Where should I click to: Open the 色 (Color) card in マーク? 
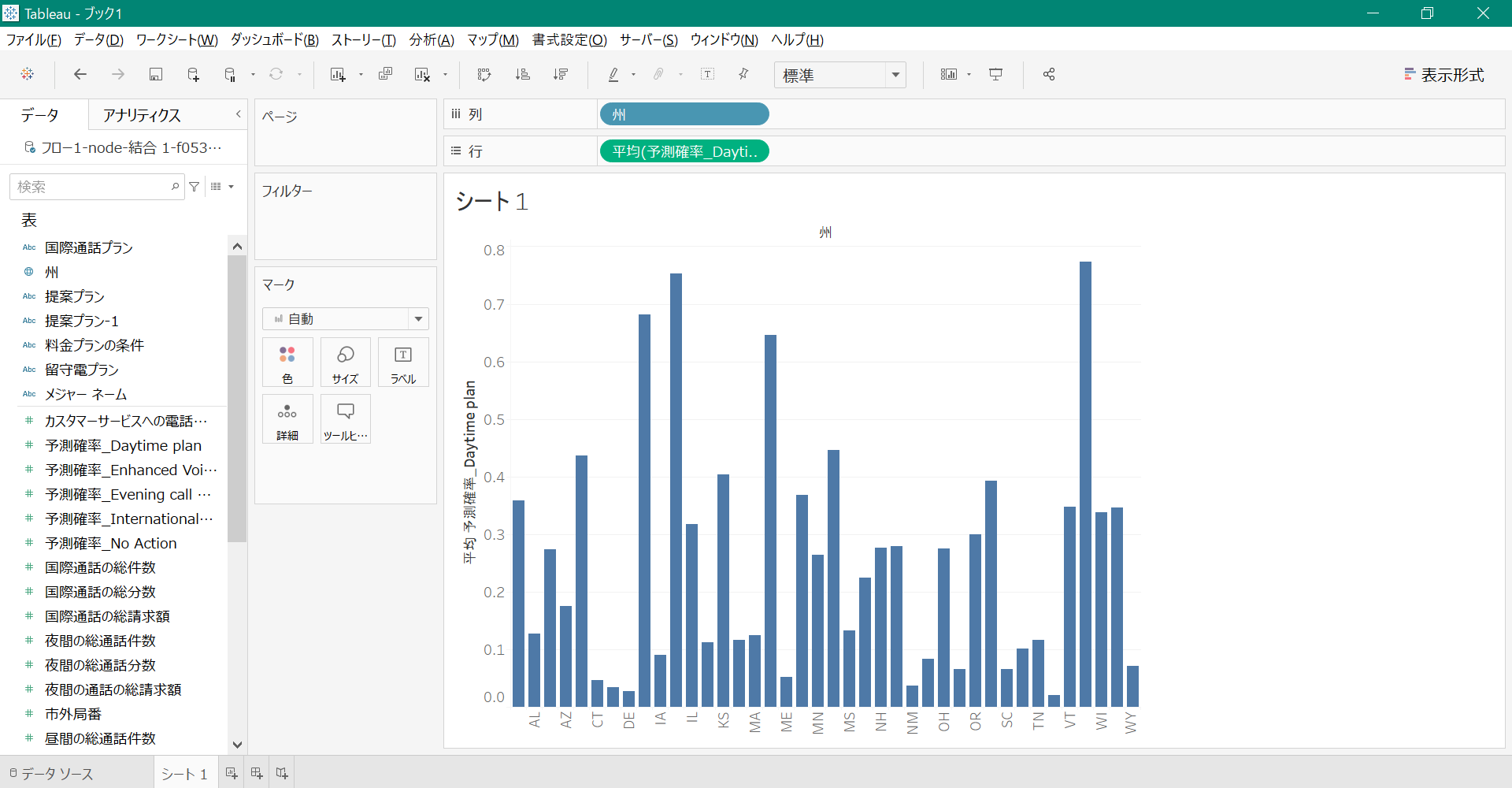click(287, 362)
